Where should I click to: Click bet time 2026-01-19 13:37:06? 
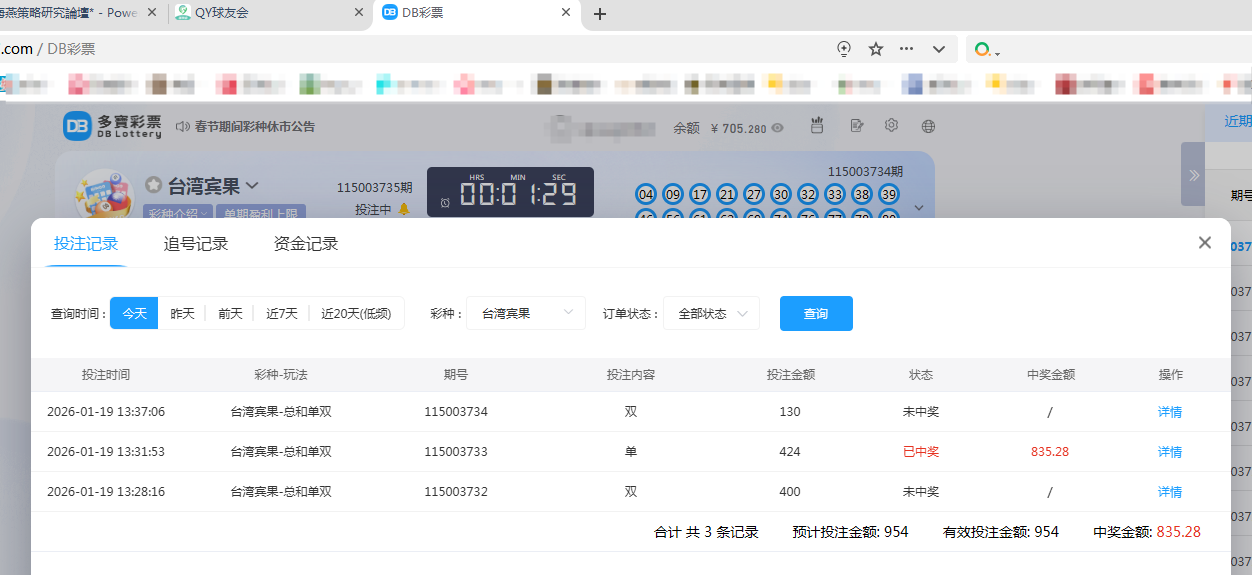(x=106, y=412)
